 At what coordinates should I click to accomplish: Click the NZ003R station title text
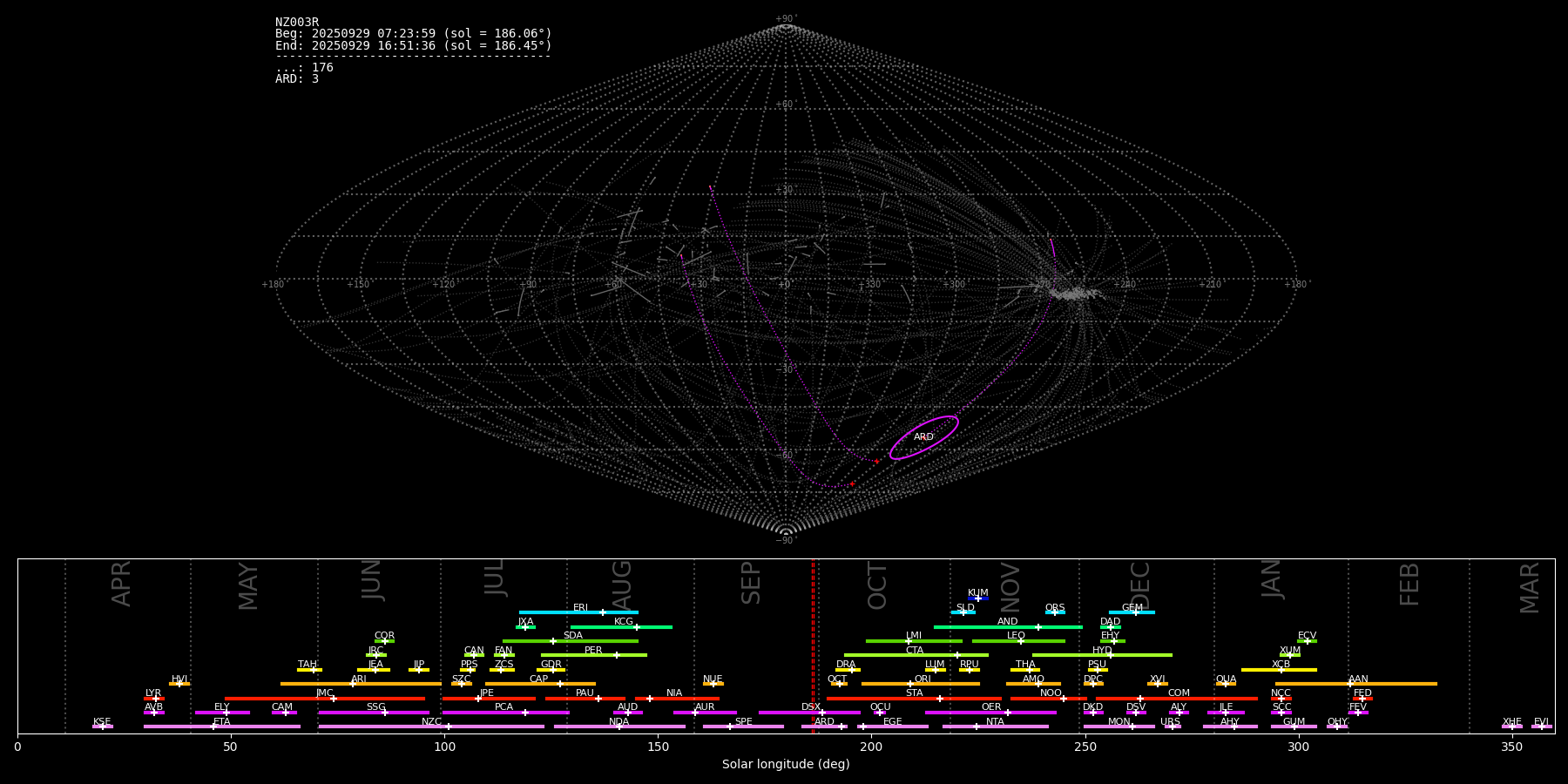(x=297, y=23)
